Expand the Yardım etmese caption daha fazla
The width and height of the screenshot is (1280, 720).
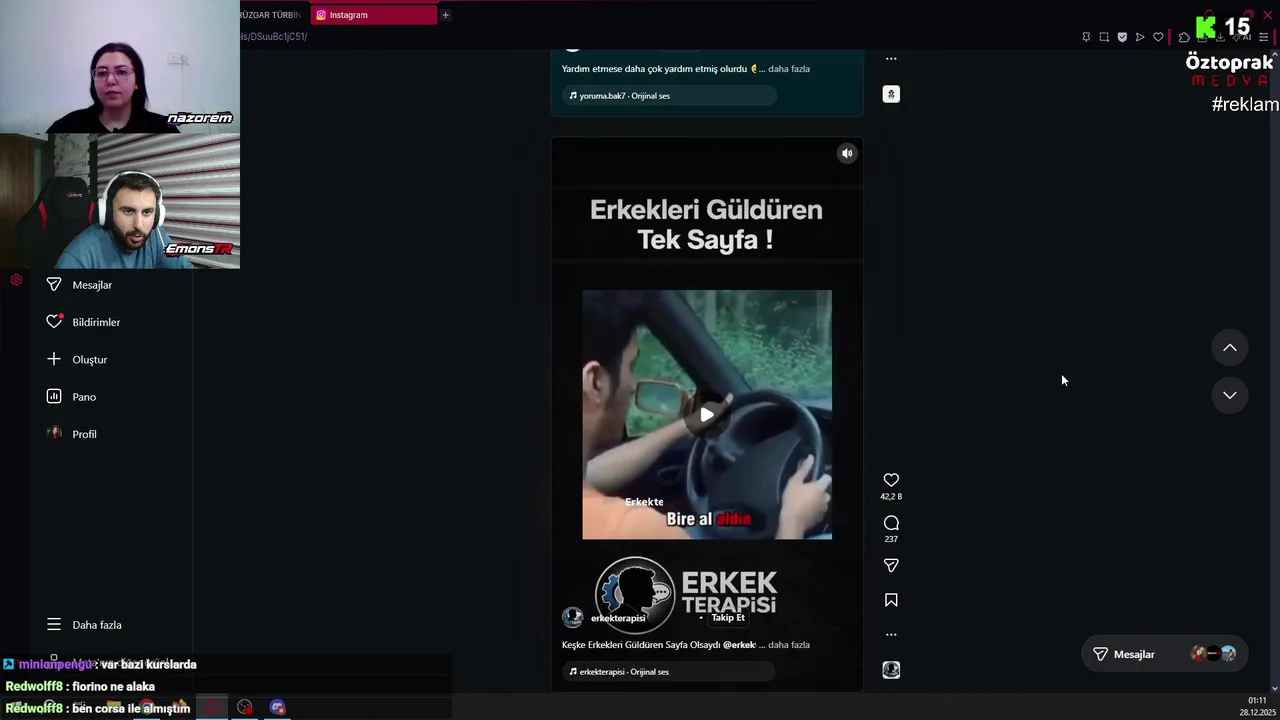click(x=789, y=69)
